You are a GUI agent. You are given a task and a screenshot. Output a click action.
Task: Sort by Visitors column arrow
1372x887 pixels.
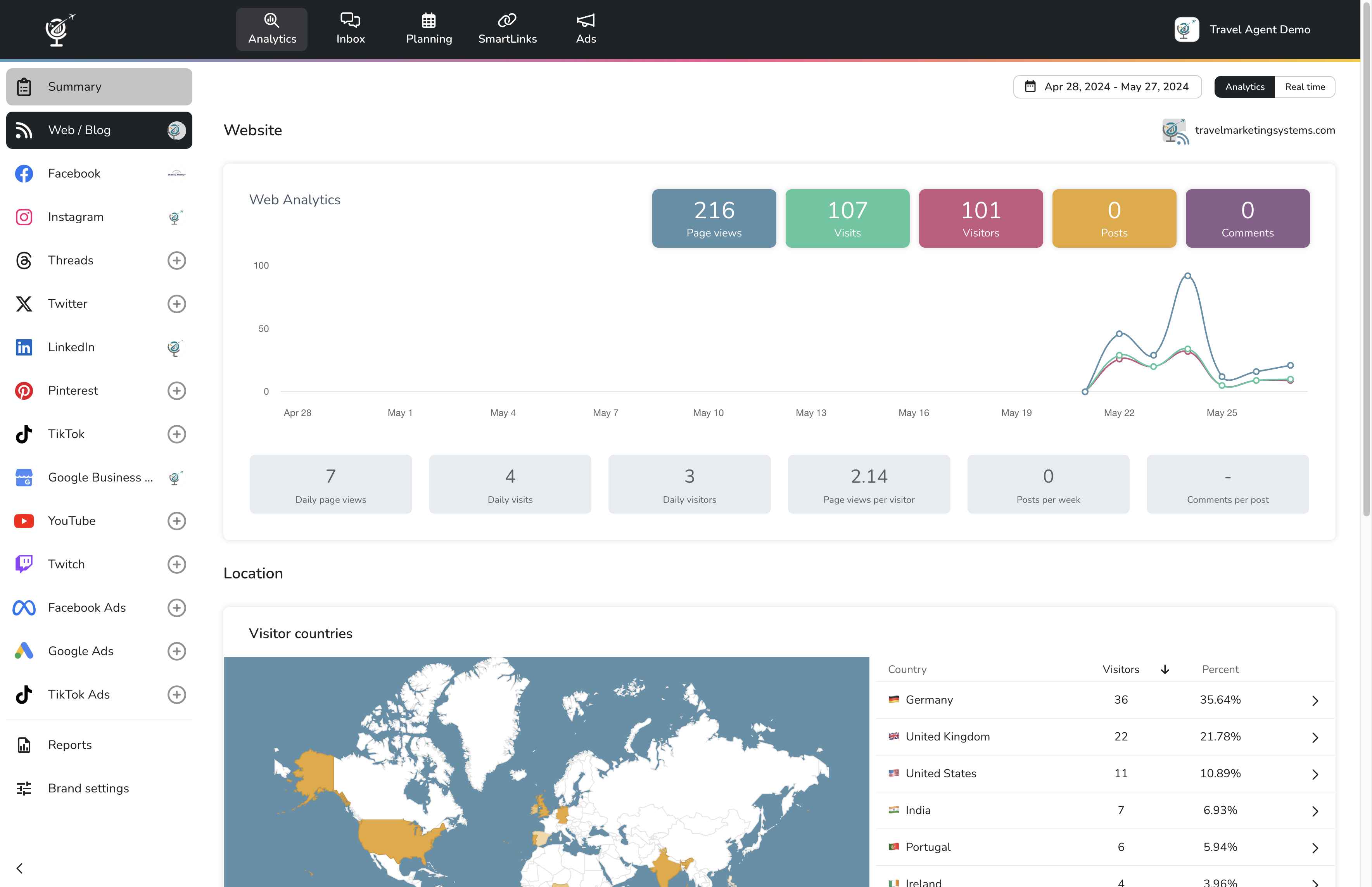pyautogui.click(x=1165, y=669)
